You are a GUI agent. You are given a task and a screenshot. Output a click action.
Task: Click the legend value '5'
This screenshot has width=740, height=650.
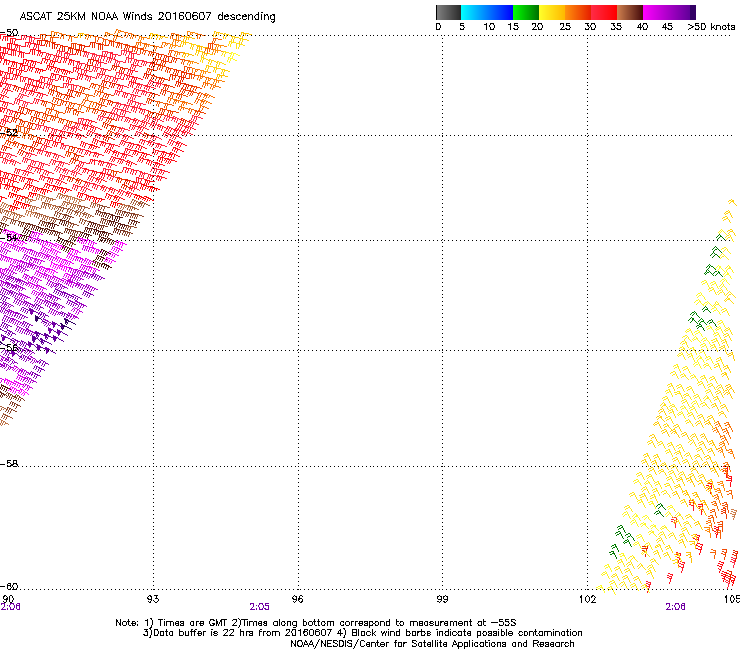[x=462, y=27]
